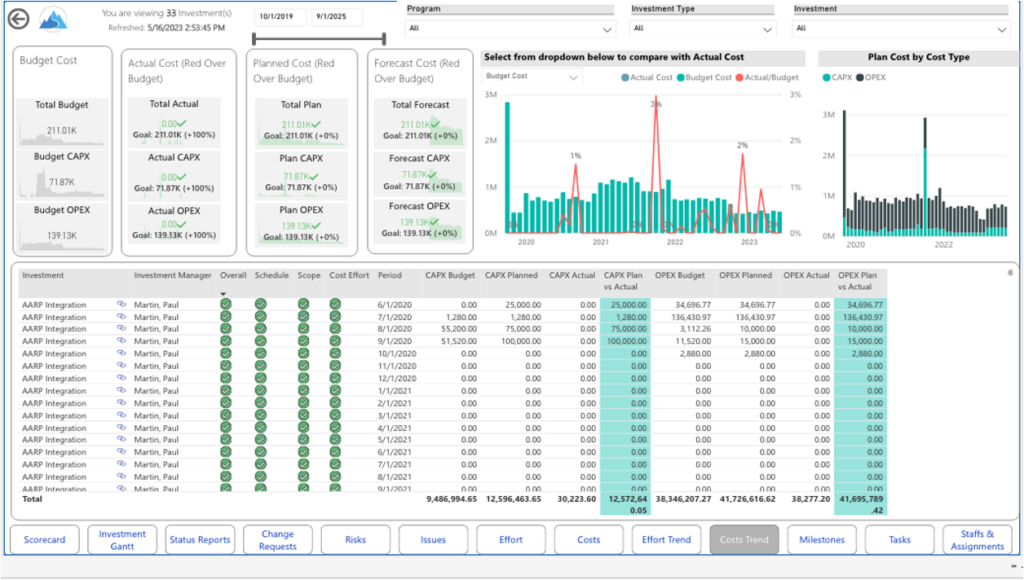Click Schedule status check icon for 5/1/2021 row

(x=261, y=440)
